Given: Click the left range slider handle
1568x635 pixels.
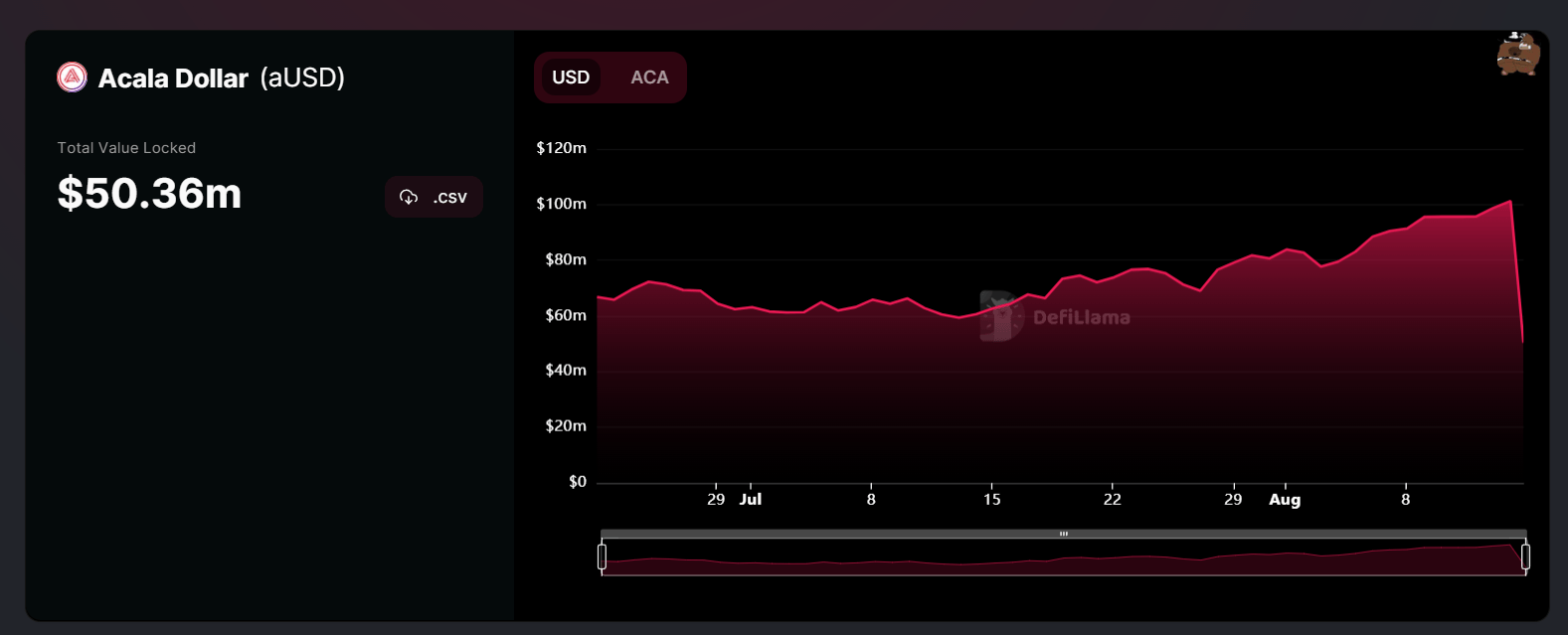Looking at the screenshot, I should click(x=602, y=556).
